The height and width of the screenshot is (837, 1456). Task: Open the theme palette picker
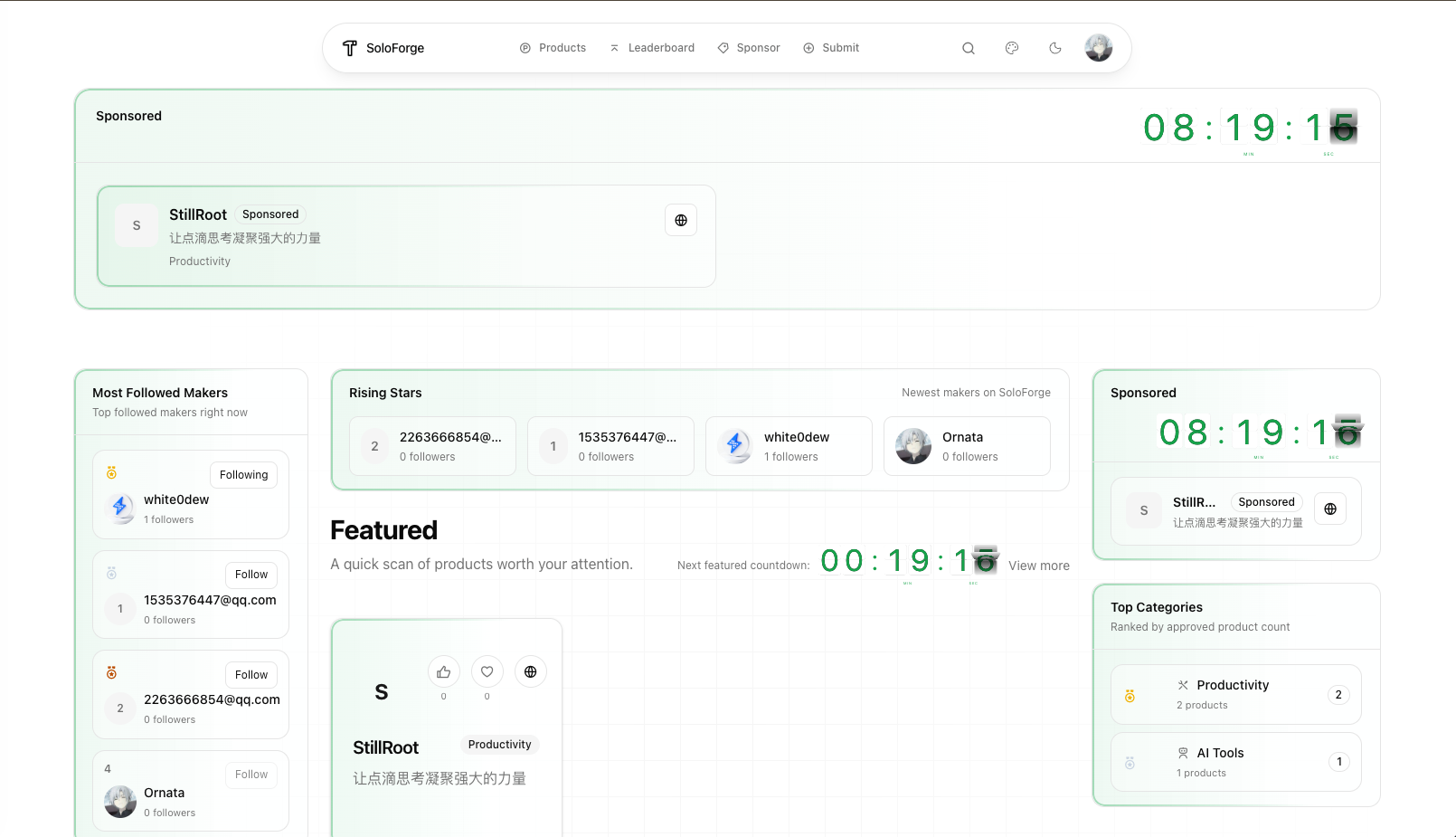tap(1012, 48)
